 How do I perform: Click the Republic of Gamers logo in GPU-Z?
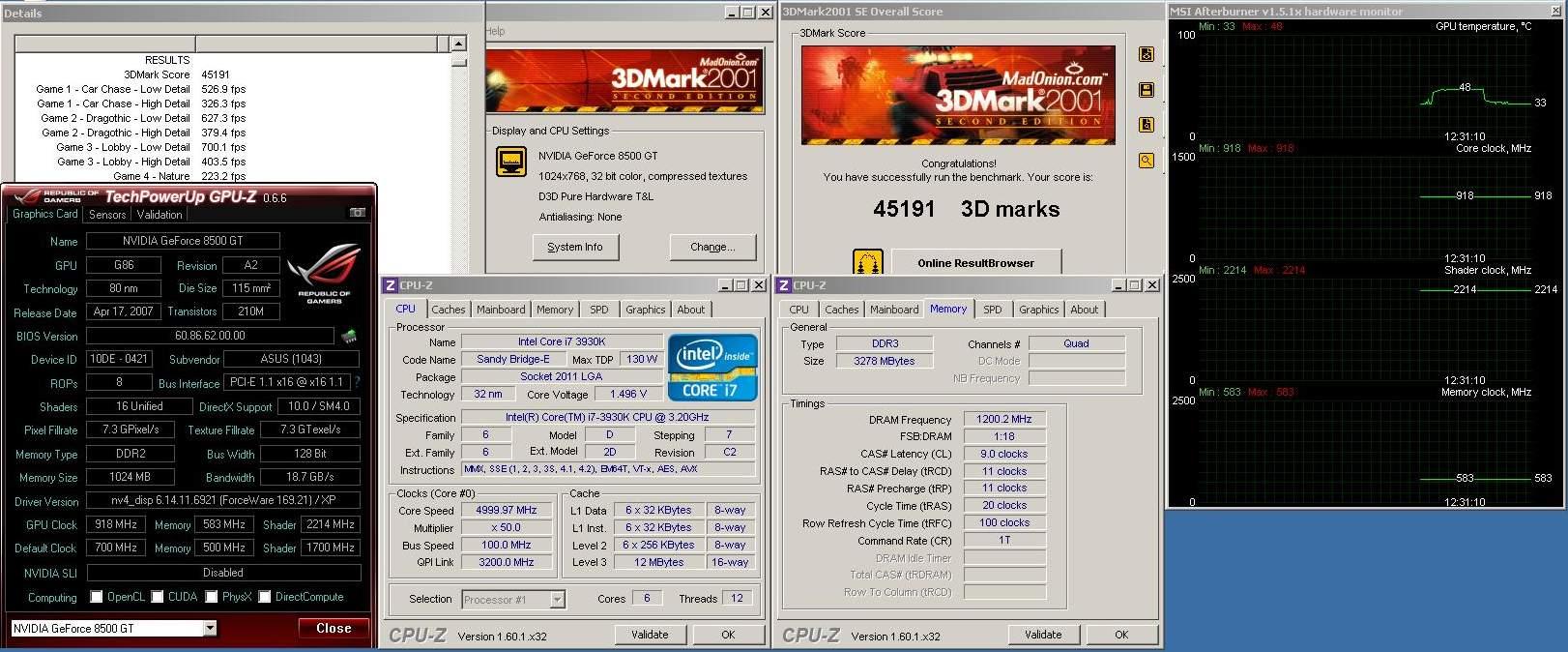click(324, 273)
